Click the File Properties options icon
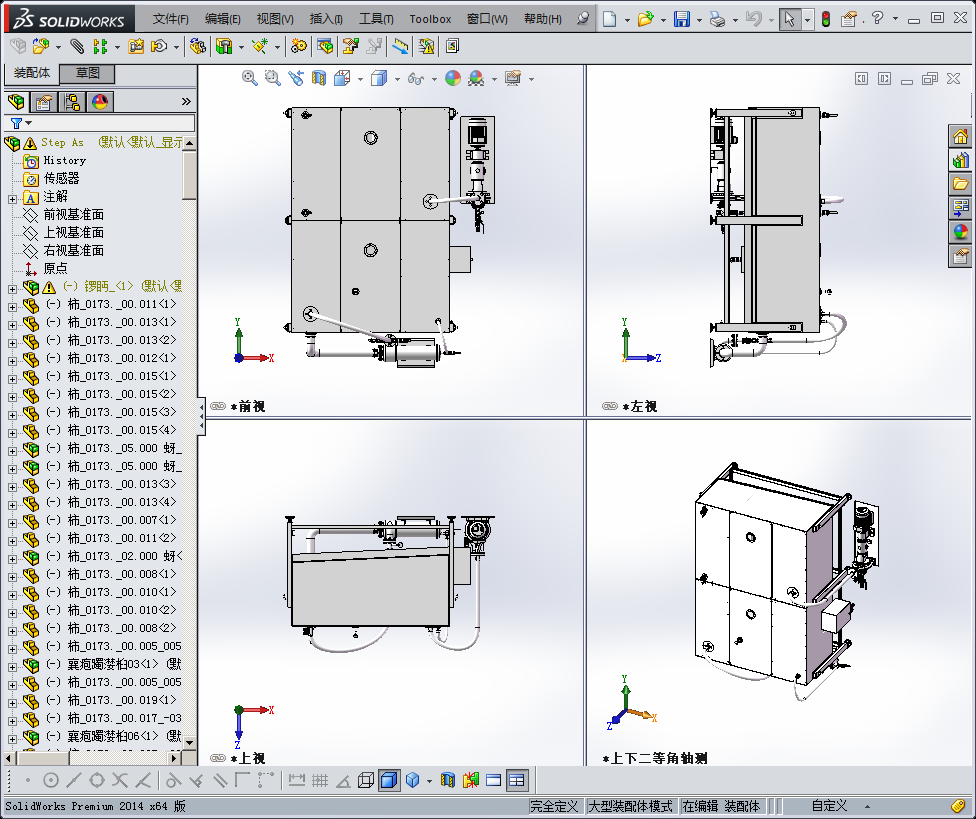Image resolution: width=976 pixels, height=819 pixels. pos(848,19)
